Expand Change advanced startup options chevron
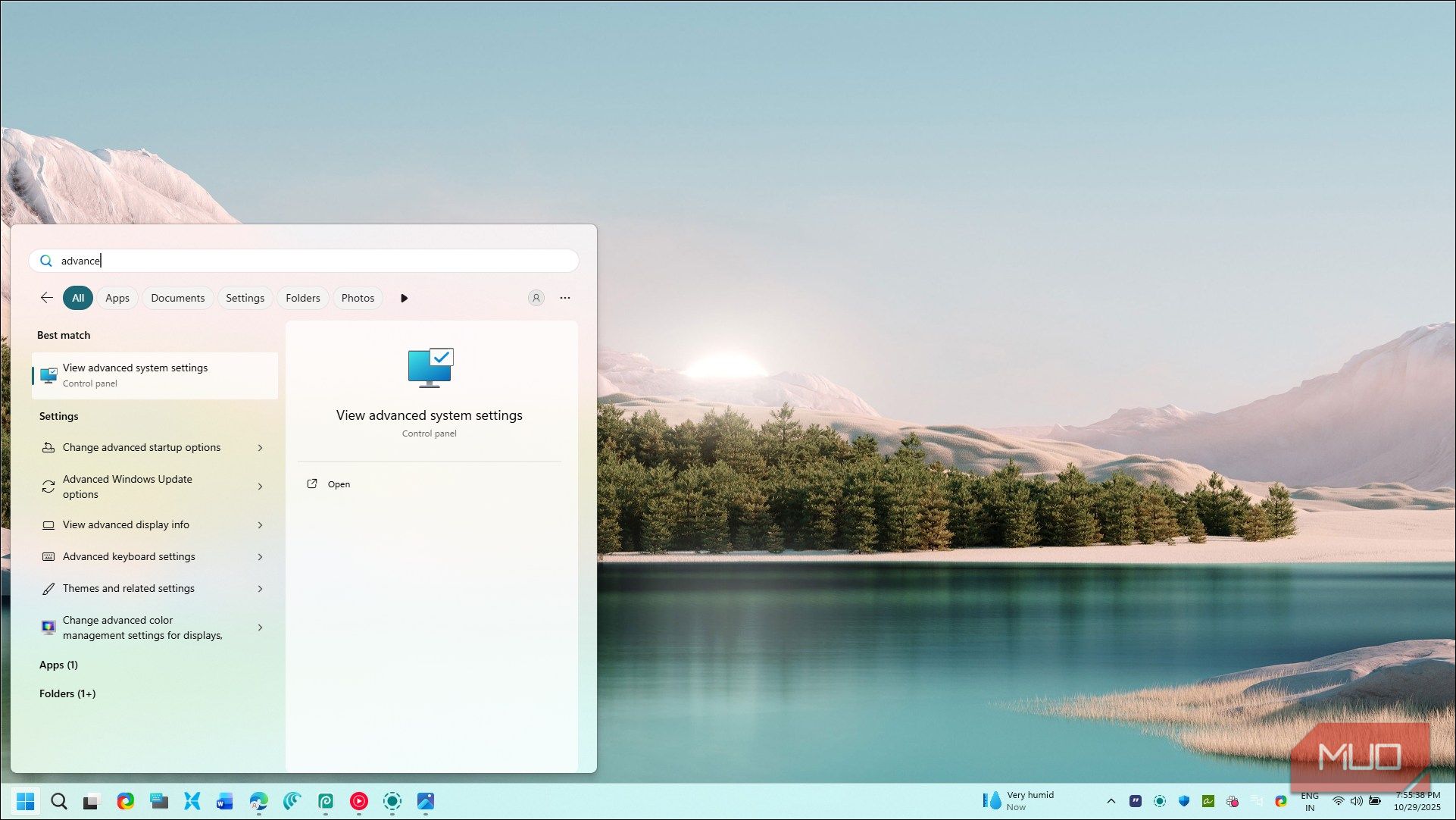This screenshot has width=1456, height=820. [260, 448]
